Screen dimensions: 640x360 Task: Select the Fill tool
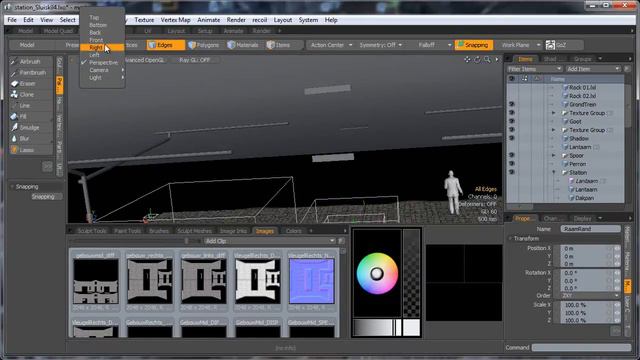coord(31,117)
